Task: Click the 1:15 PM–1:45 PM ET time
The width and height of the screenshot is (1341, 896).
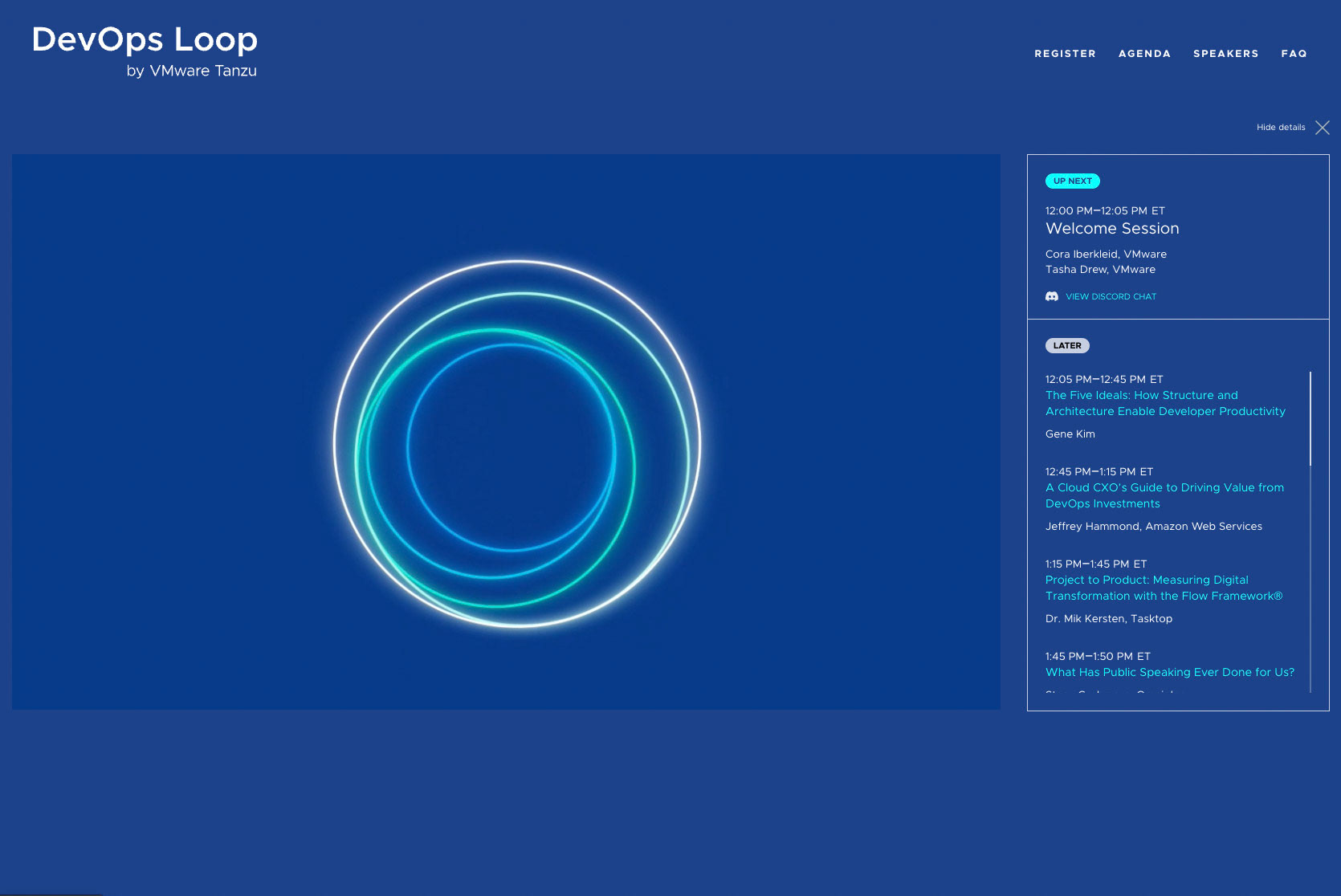Action: coord(1096,564)
